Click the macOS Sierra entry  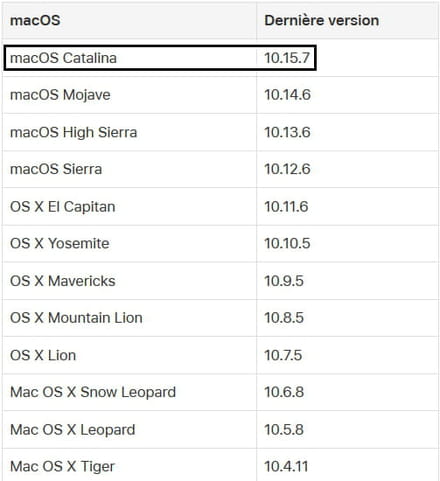(x=56, y=169)
